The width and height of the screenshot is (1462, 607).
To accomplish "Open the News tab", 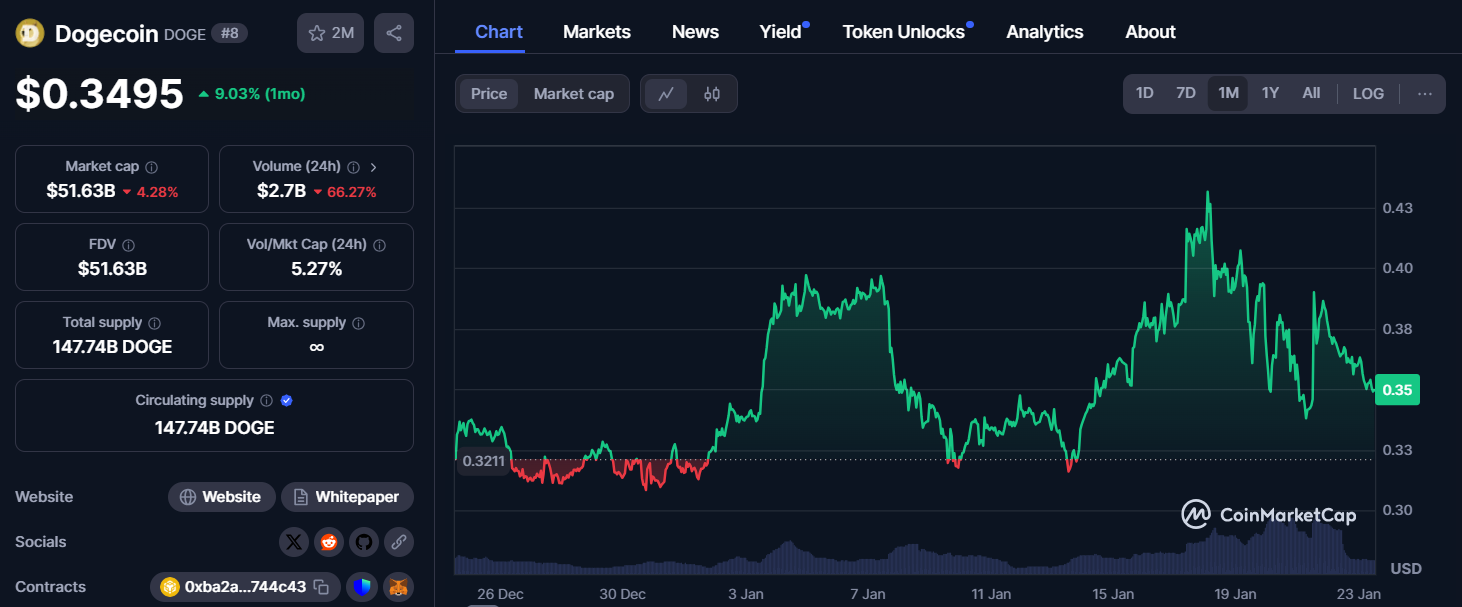I will point(695,32).
